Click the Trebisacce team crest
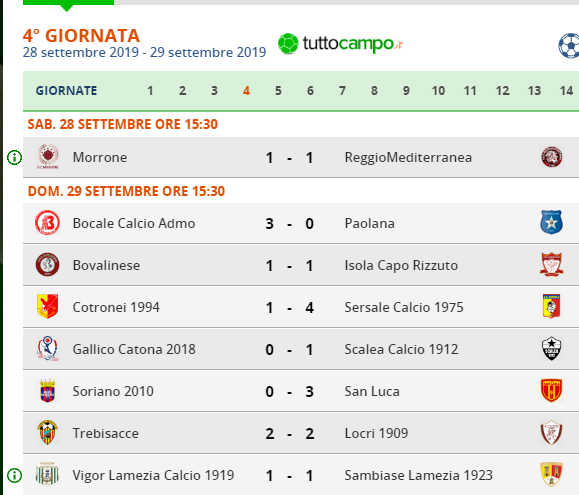Viewport: 579px width, 495px height. pyautogui.click(x=48, y=432)
